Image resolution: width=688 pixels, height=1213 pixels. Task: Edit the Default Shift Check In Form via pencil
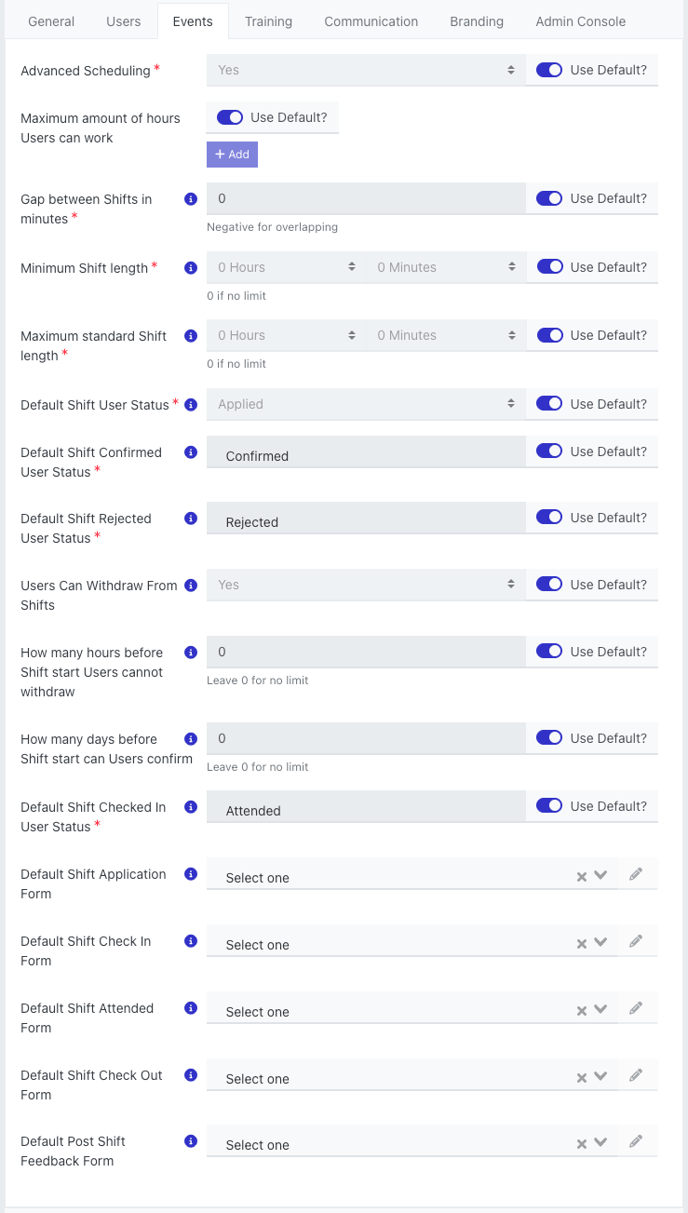click(x=635, y=941)
